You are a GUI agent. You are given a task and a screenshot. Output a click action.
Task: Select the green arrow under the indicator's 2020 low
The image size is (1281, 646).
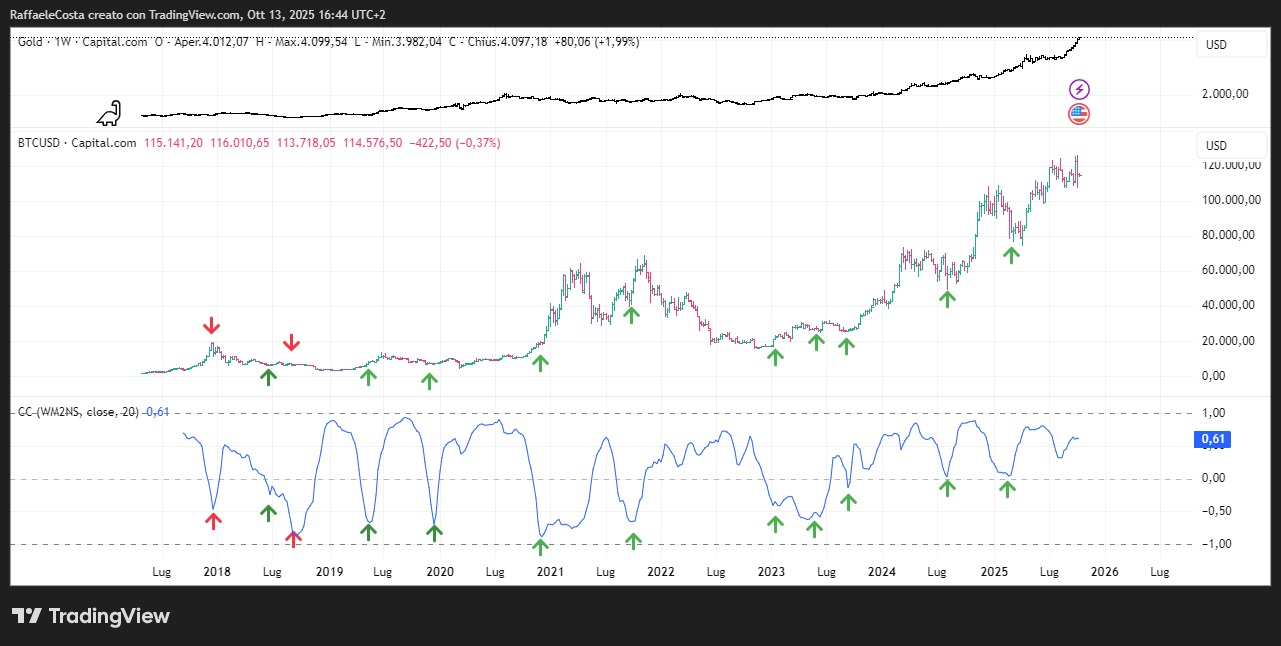click(434, 533)
